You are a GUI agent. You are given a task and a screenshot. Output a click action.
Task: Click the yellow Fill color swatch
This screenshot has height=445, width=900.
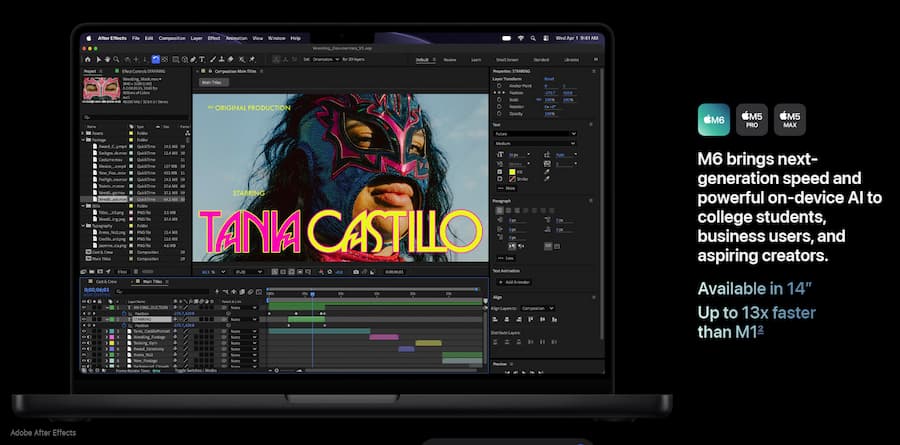tap(513, 172)
